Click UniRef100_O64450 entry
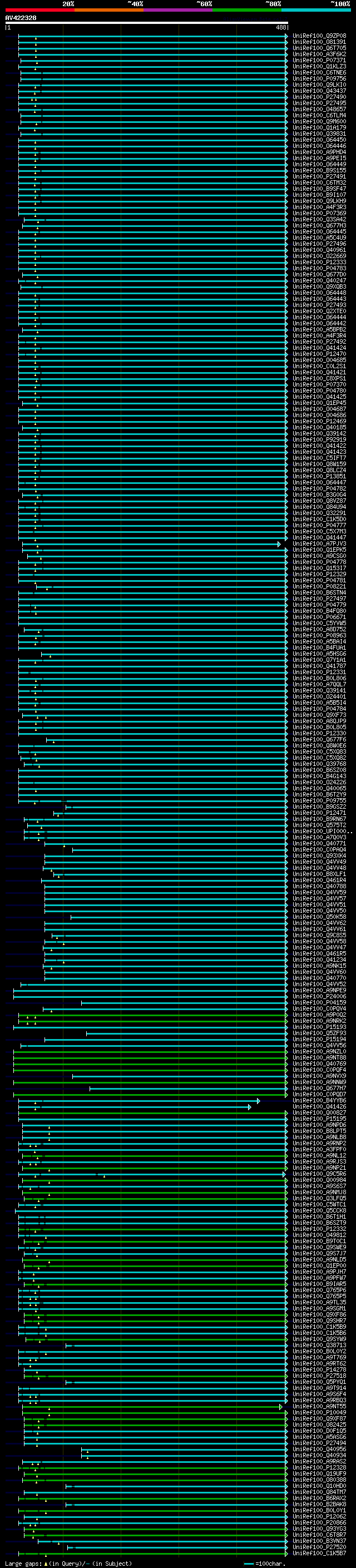Screen dimensions: 356x1568 (x=319, y=140)
